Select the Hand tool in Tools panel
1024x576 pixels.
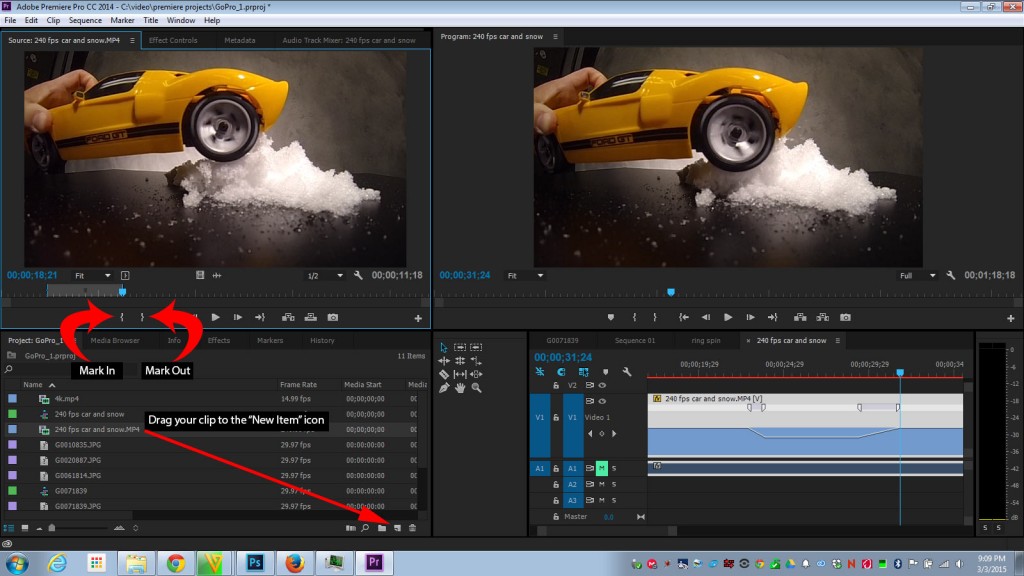[x=459, y=387]
